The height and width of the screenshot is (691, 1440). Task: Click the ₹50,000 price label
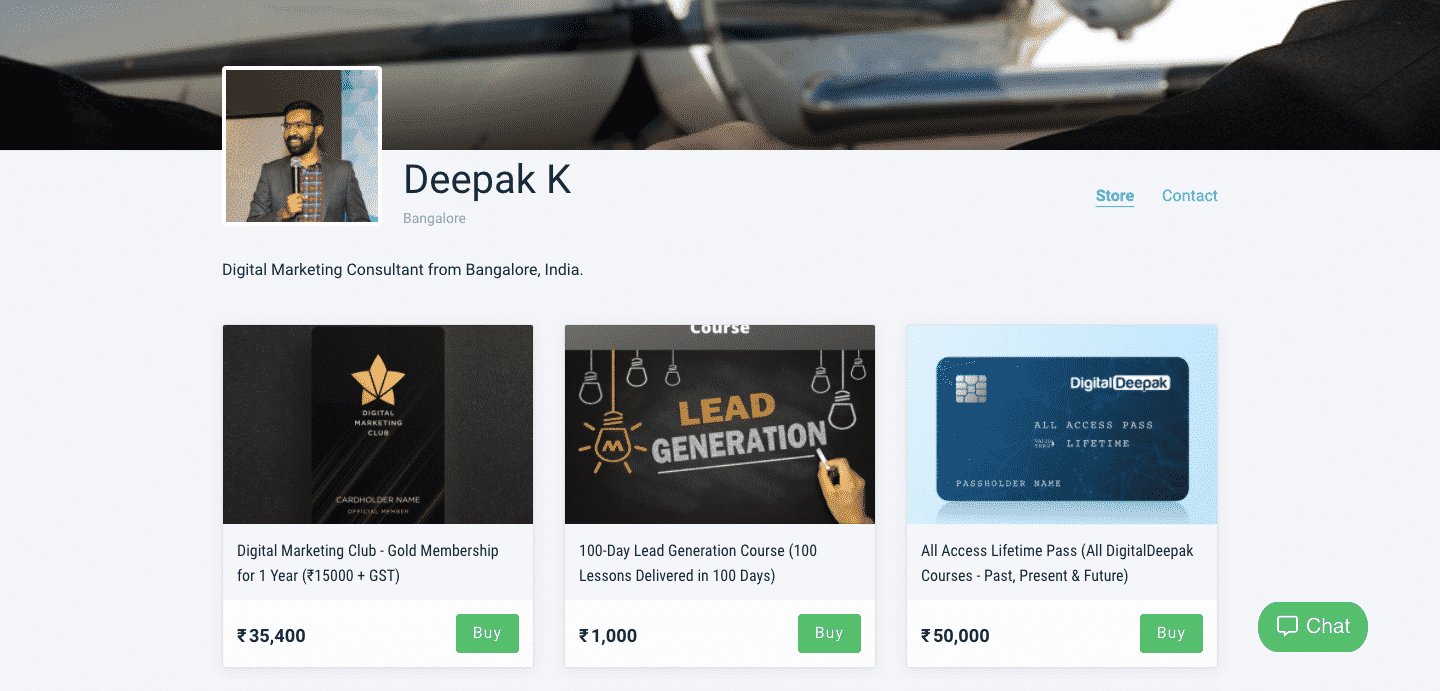955,636
